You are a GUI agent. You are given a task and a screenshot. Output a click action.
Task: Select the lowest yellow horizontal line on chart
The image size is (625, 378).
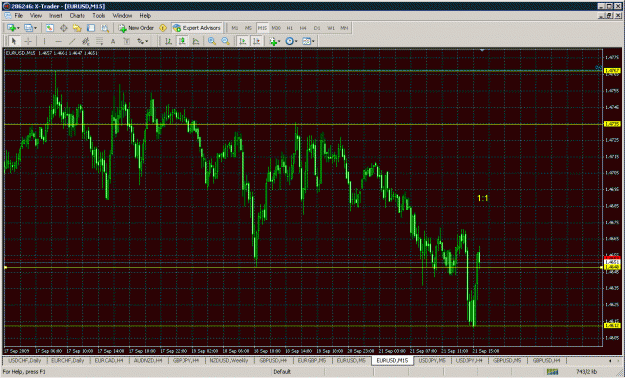pyautogui.click(x=303, y=326)
